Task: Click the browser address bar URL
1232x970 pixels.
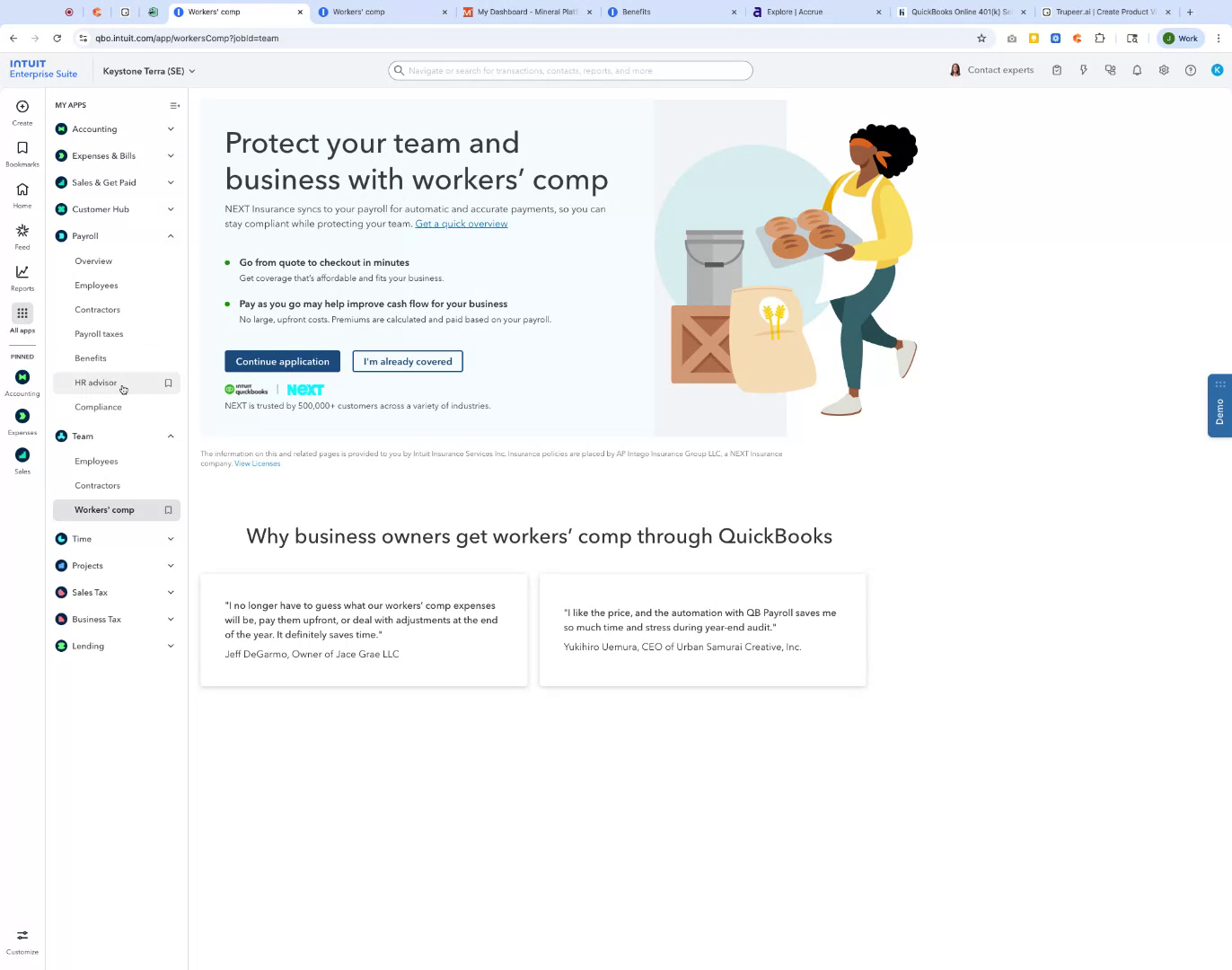Action: tap(187, 39)
